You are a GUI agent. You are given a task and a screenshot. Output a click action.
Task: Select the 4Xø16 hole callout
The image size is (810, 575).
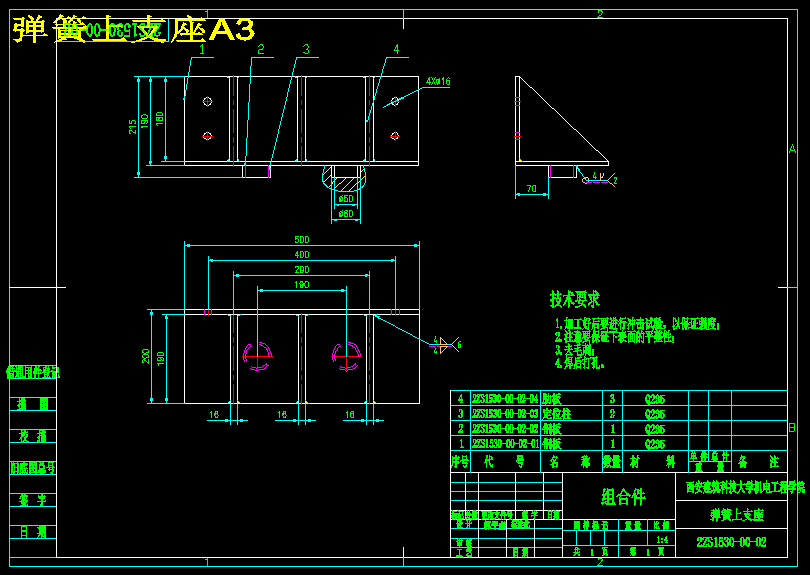438,82
